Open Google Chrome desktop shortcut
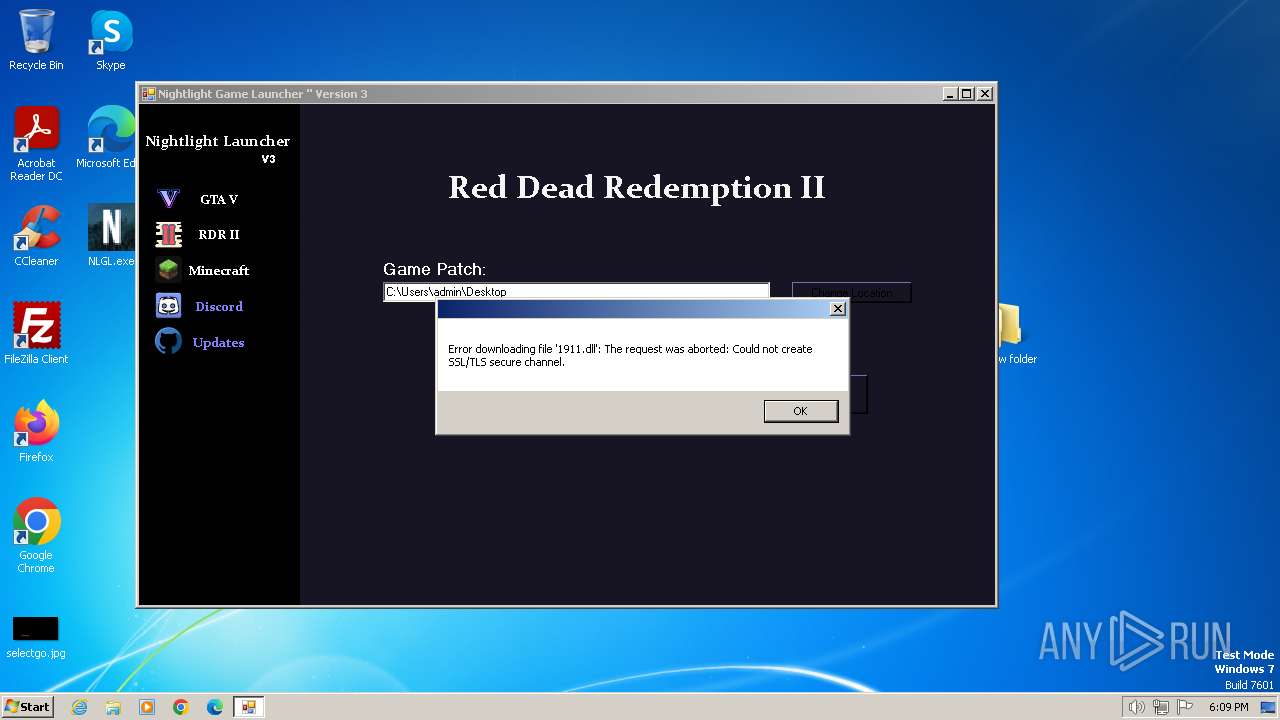This screenshot has height=720, width=1280. (36, 536)
